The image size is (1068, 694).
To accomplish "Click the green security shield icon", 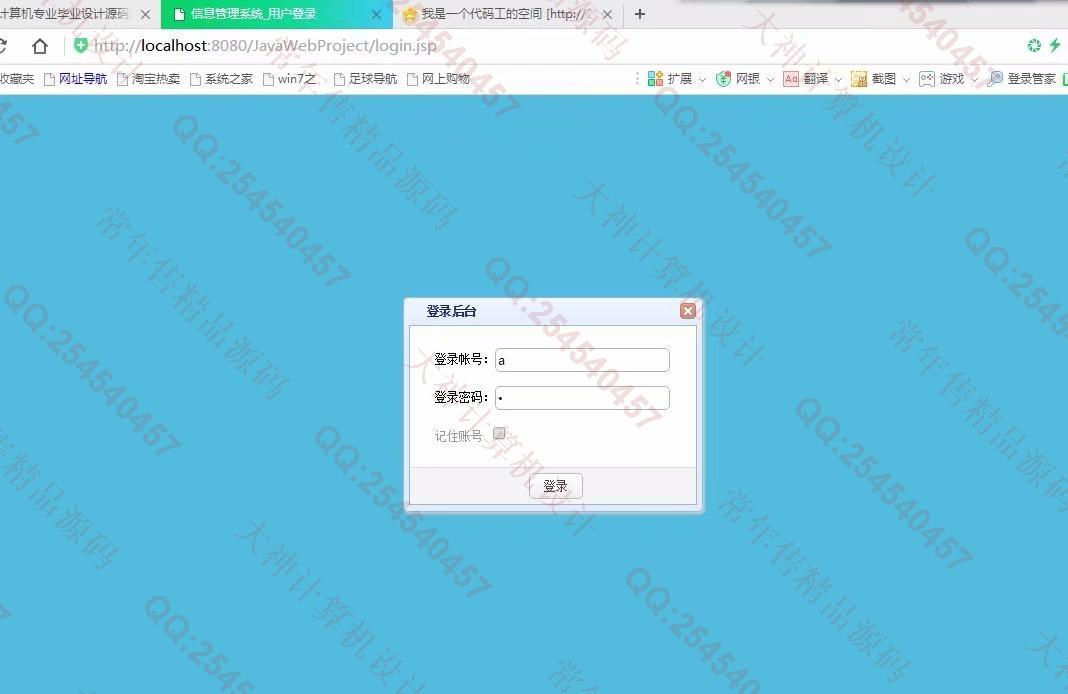I will pos(80,46).
